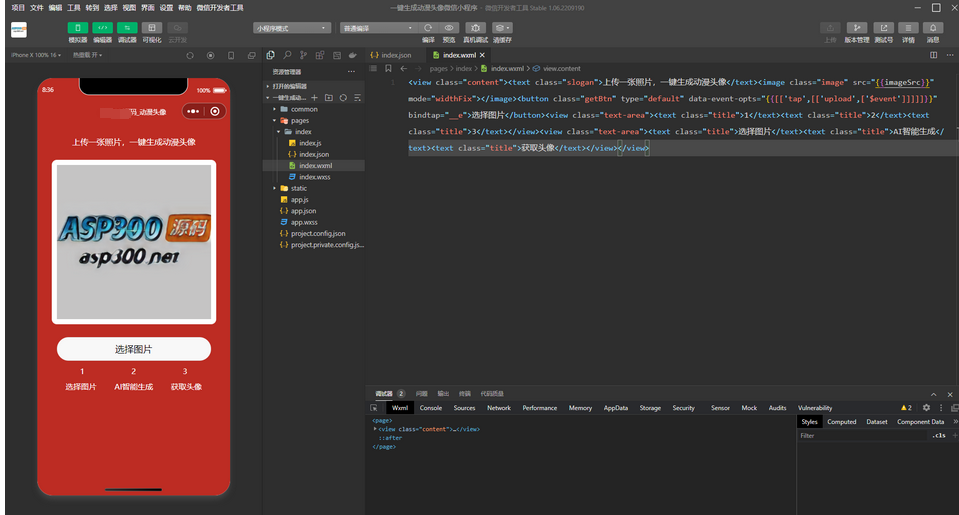The image size is (959, 515).
Task: Toggle the 调试器 debugger panel button
Action: [x=127, y=28]
